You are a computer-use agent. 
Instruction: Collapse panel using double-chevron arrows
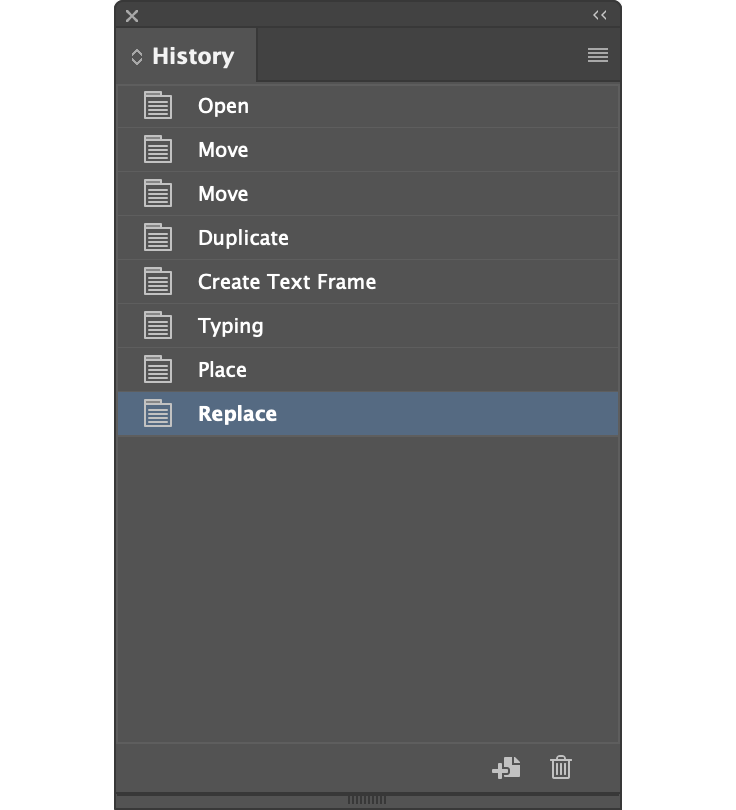pyautogui.click(x=600, y=15)
